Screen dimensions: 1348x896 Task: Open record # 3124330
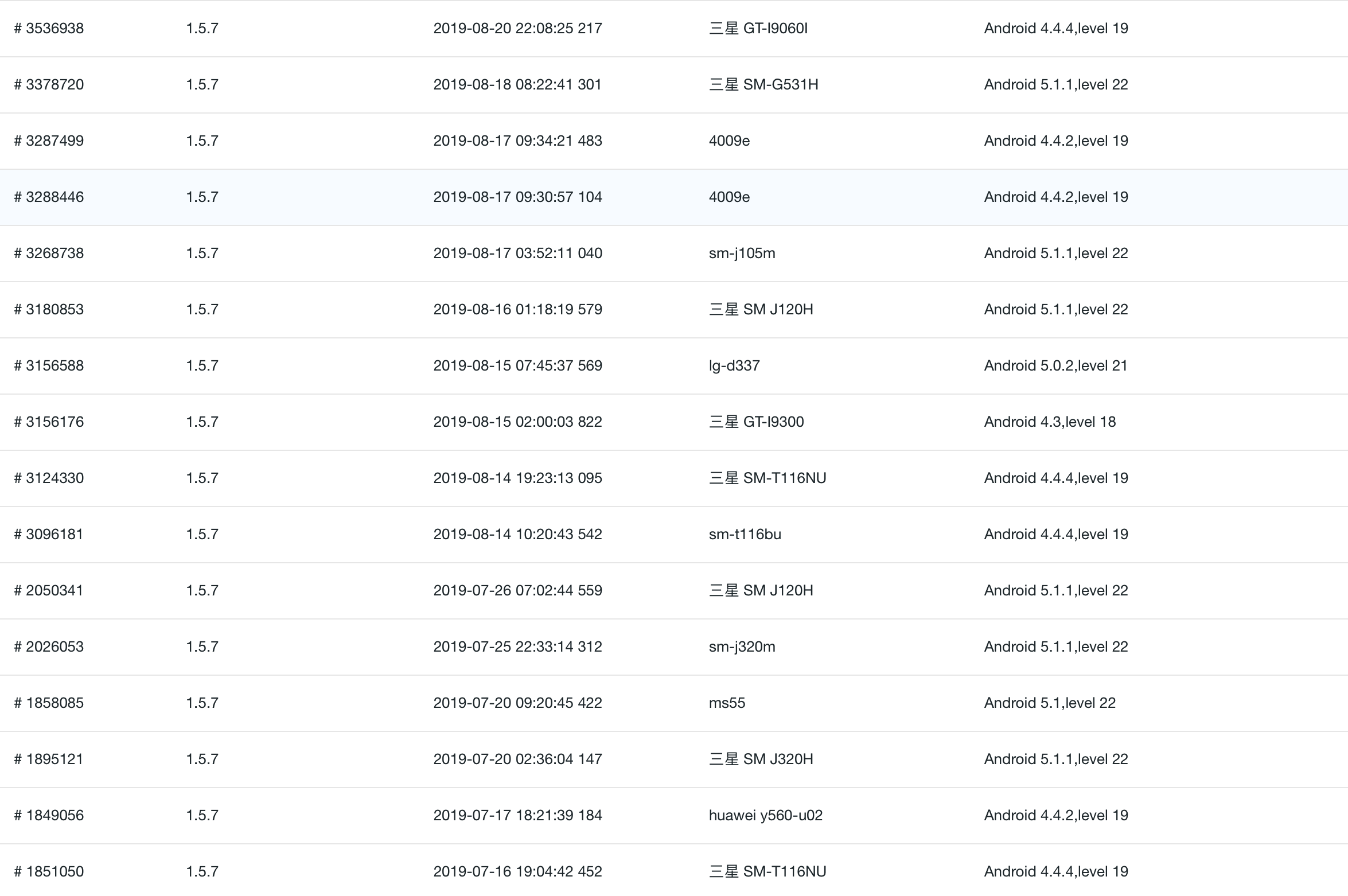pos(49,478)
